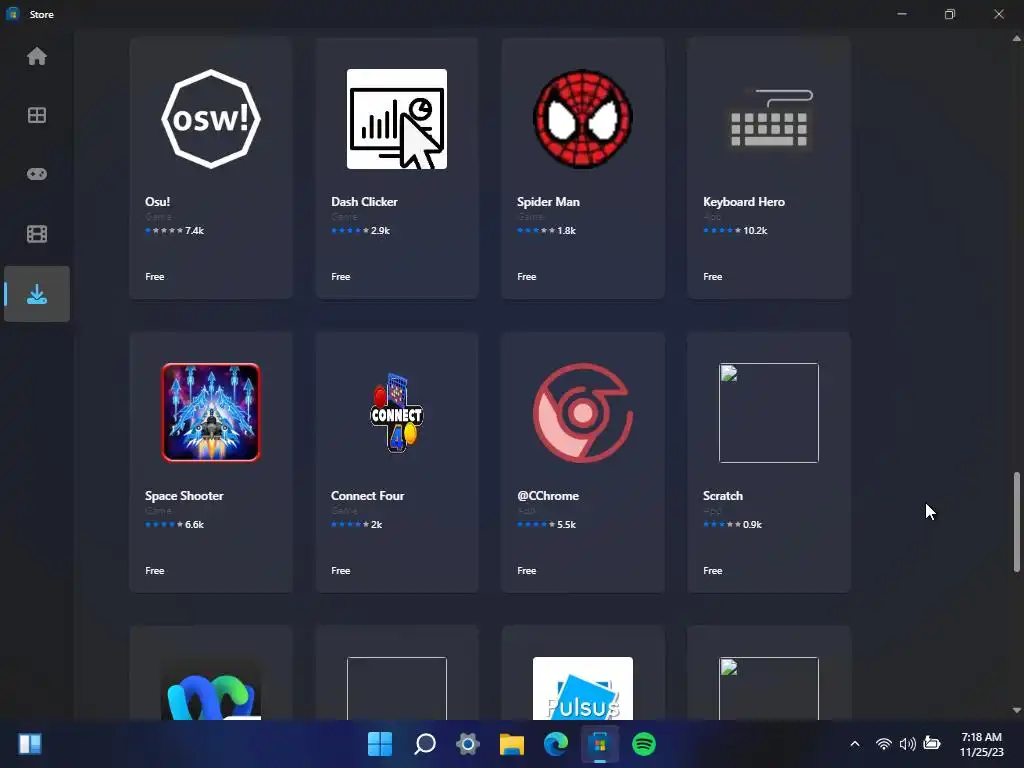Click the broken Scratch app image

click(769, 413)
